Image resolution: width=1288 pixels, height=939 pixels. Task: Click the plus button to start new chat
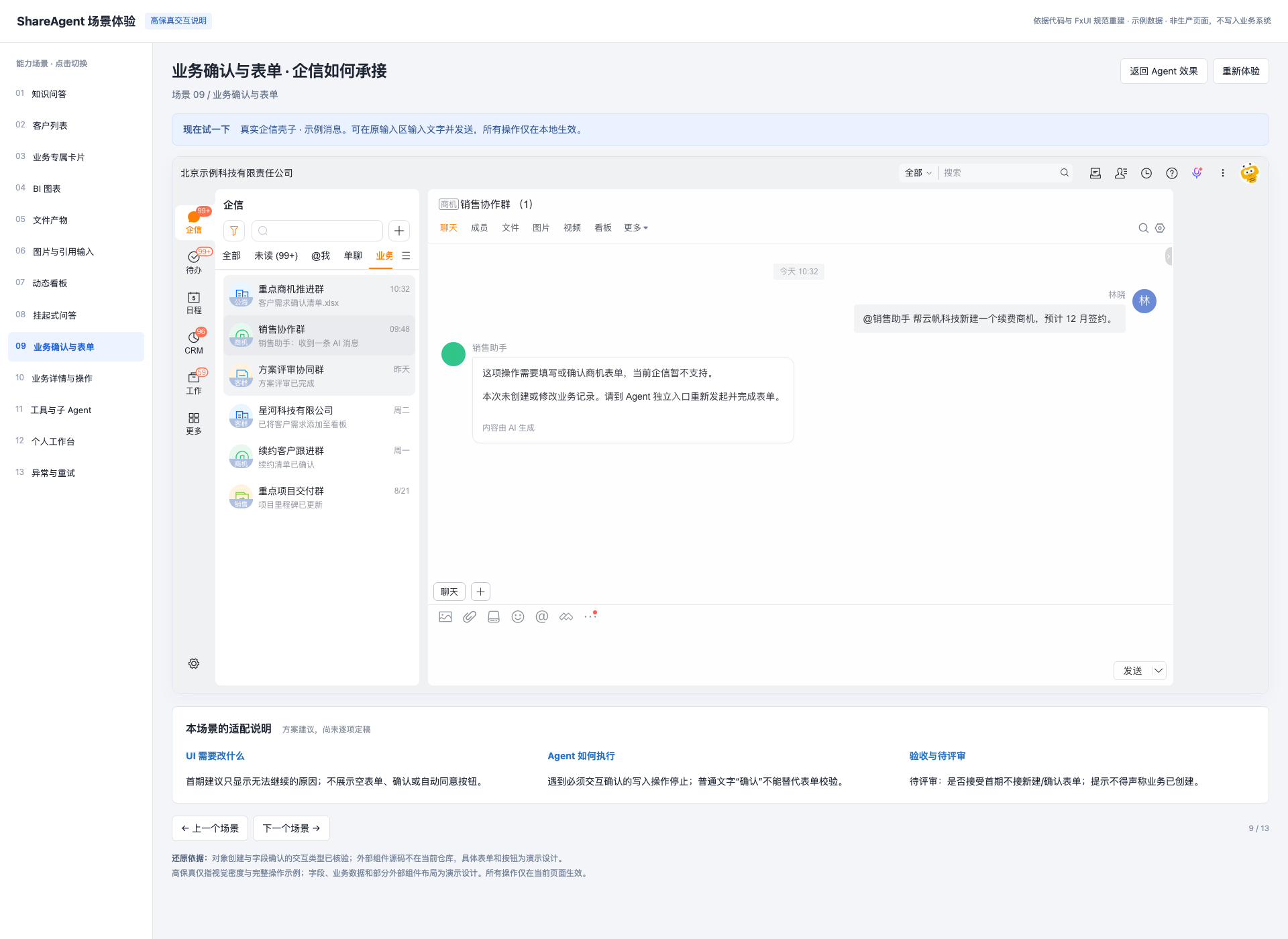399,231
